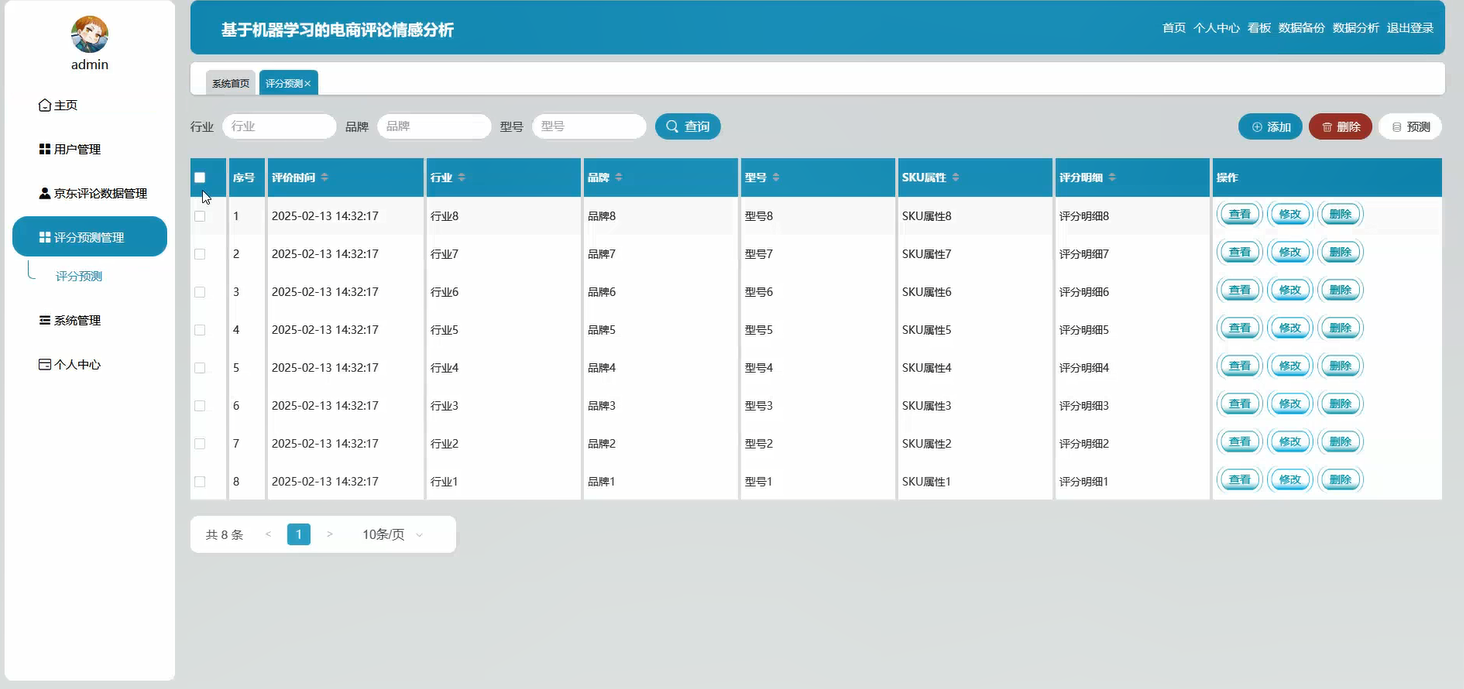Select page 1 in pagination

[299, 535]
